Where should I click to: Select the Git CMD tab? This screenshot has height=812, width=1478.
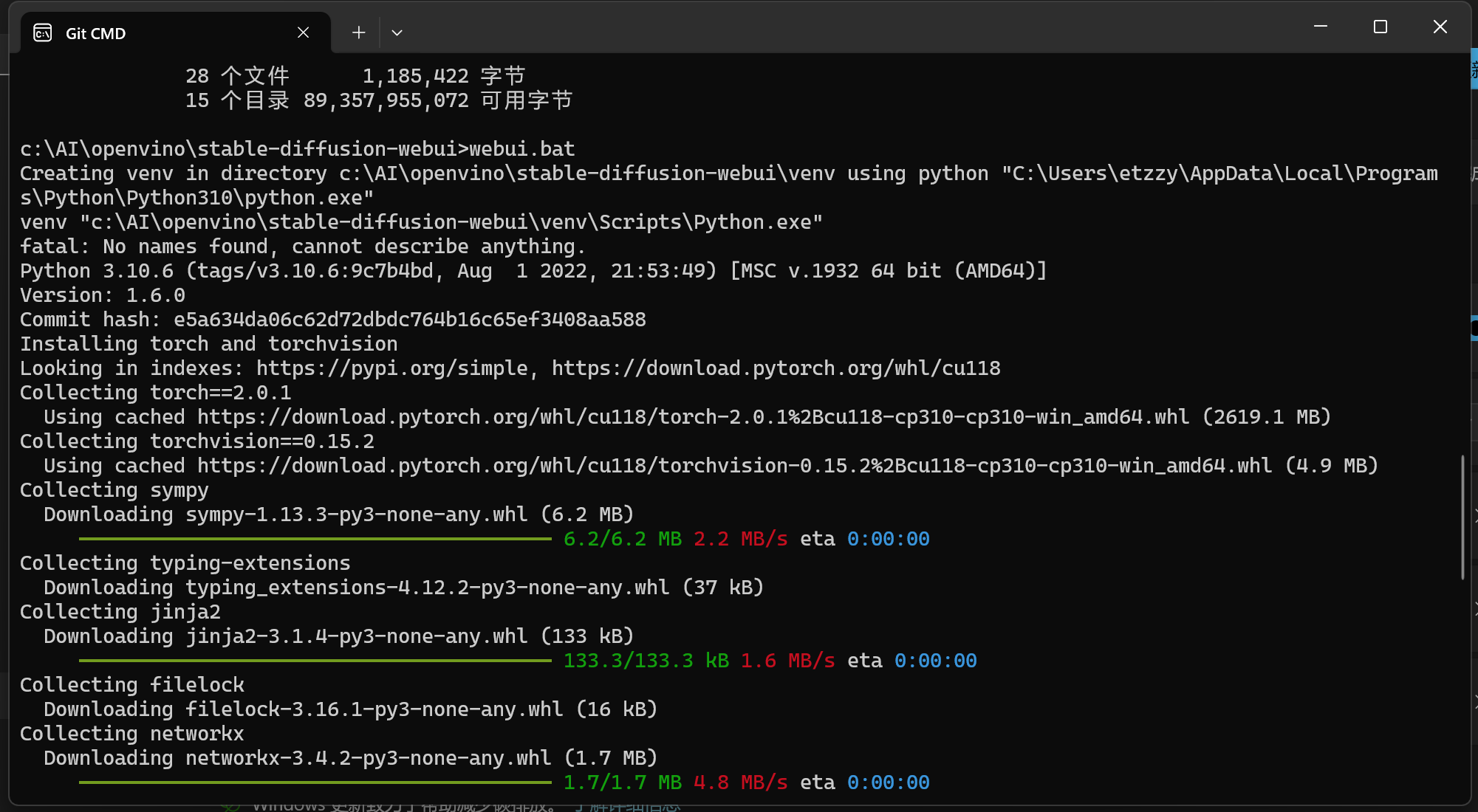pyautogui.click(x=176, y=32)
